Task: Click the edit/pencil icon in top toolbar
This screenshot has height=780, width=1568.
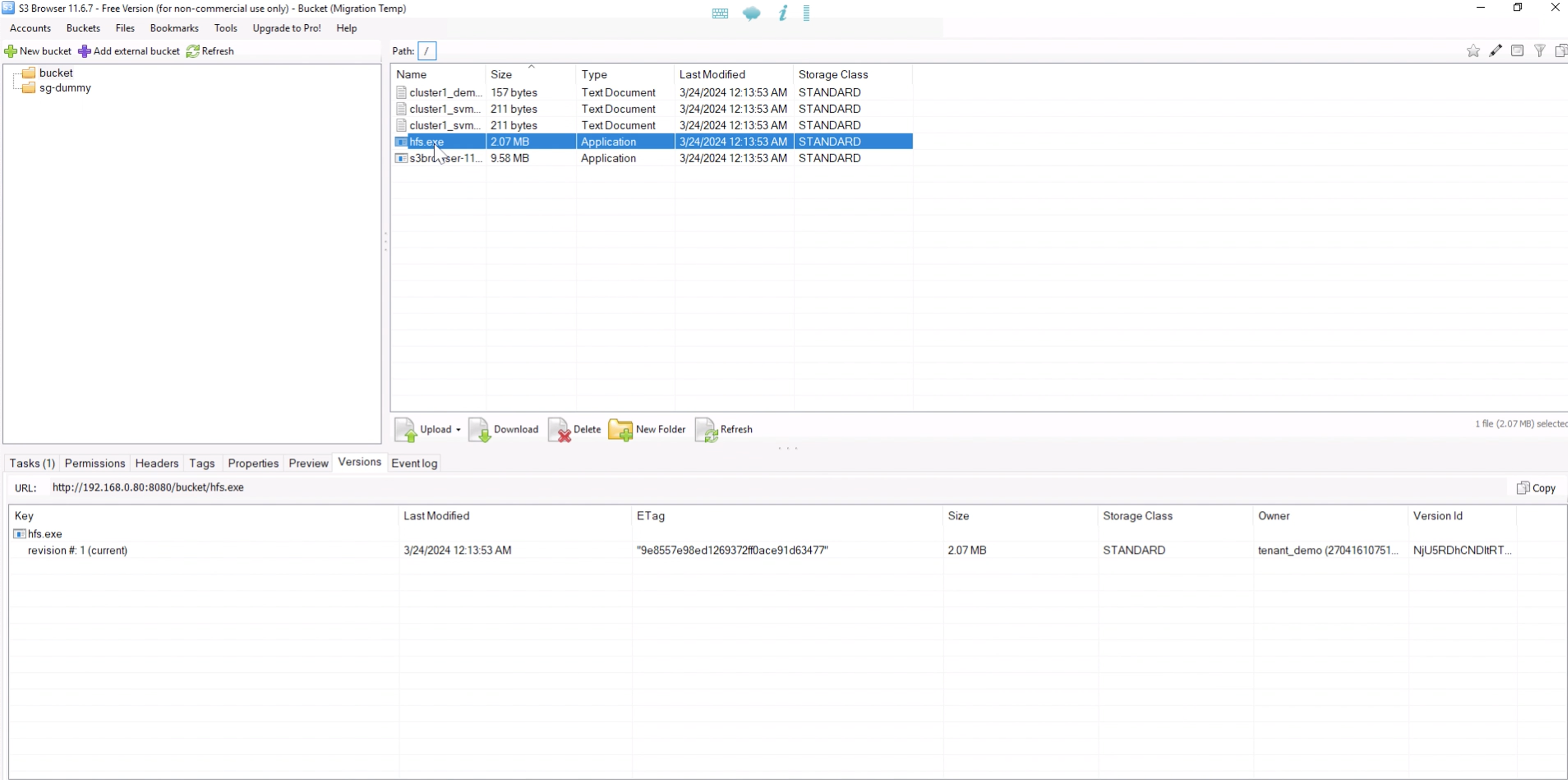Action: click(1495, 51)
